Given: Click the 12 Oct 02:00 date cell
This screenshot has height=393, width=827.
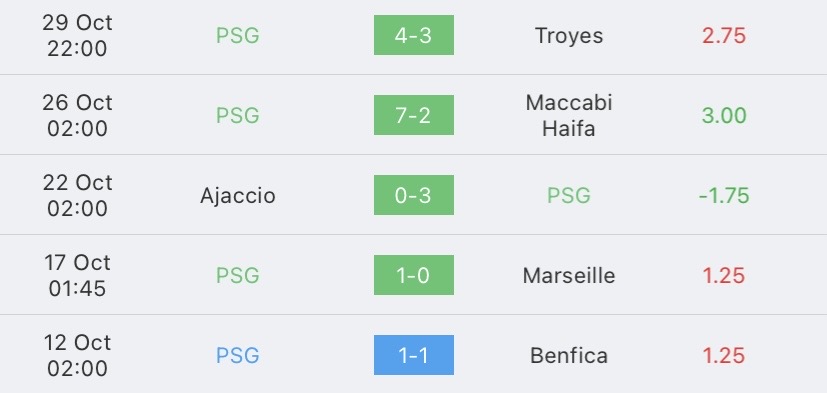Looking at the screenshot, I should tap(78, 355).
